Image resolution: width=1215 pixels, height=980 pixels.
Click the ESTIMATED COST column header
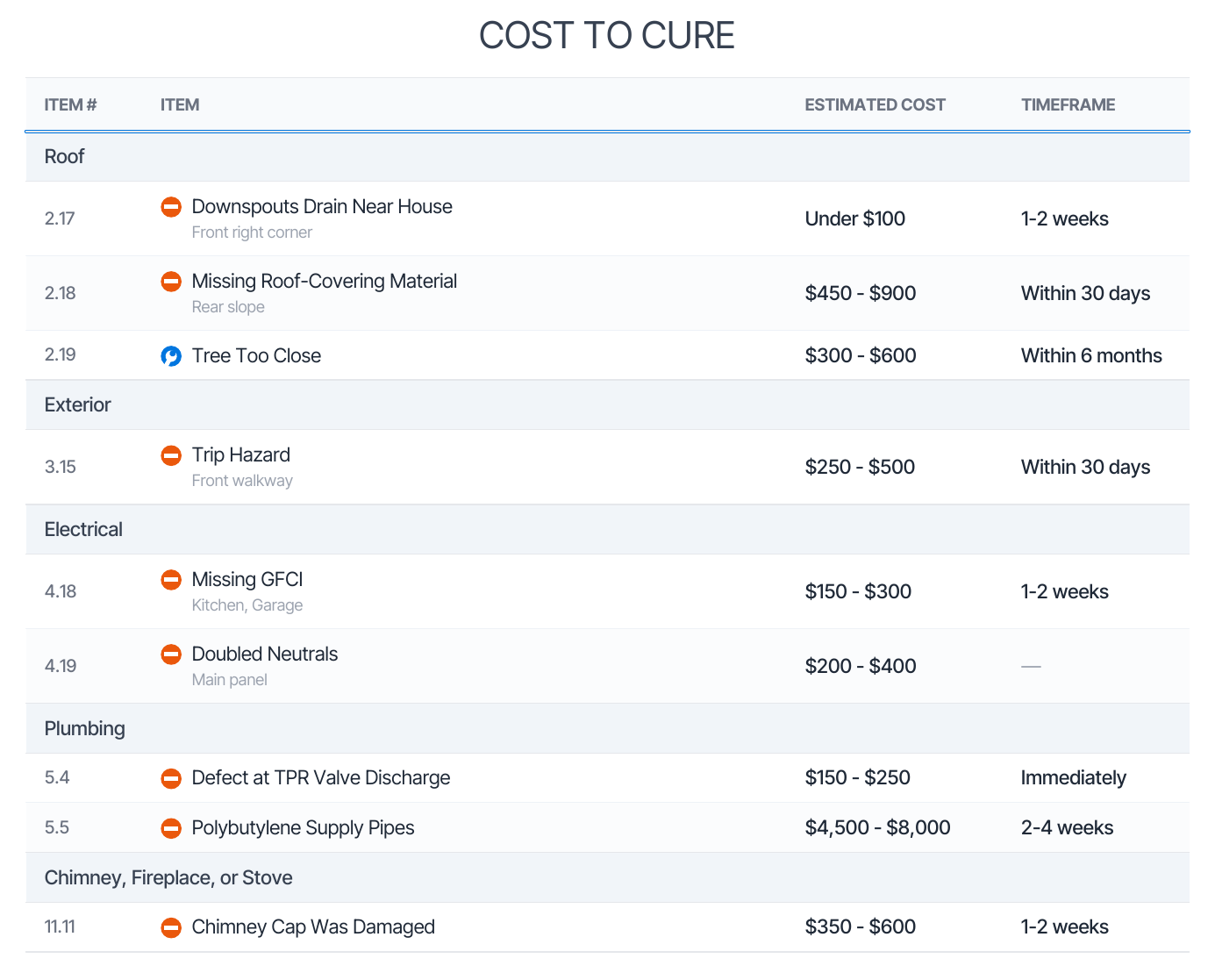click(875, 105)
